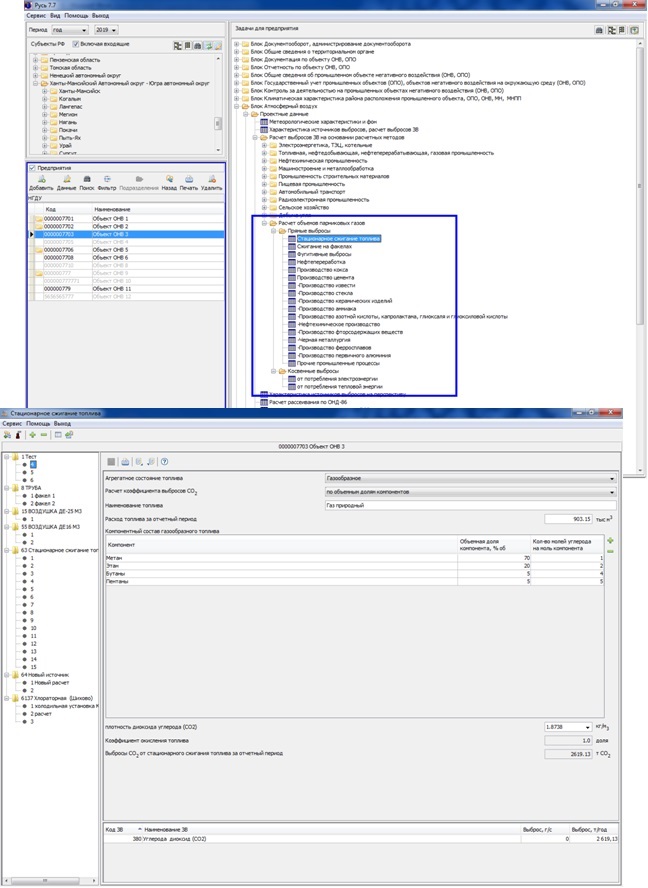Screen dimensions: 648x888
Task: Click the Расход топлива value field
Action: [570, 519]
